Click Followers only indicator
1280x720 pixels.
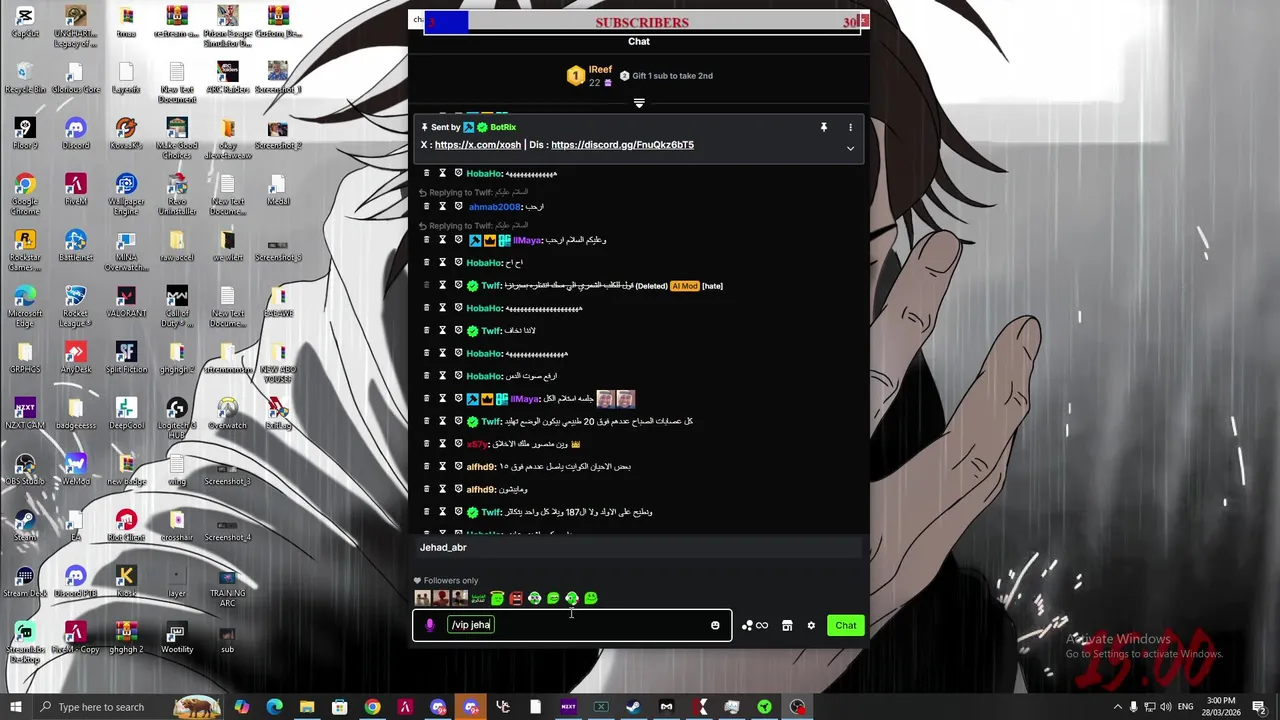446,580
